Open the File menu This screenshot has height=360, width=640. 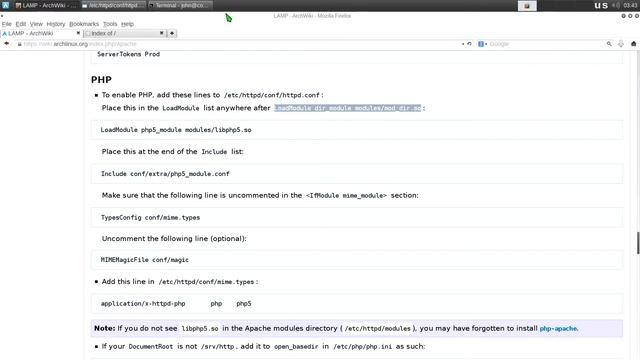(x=7, y=24)
